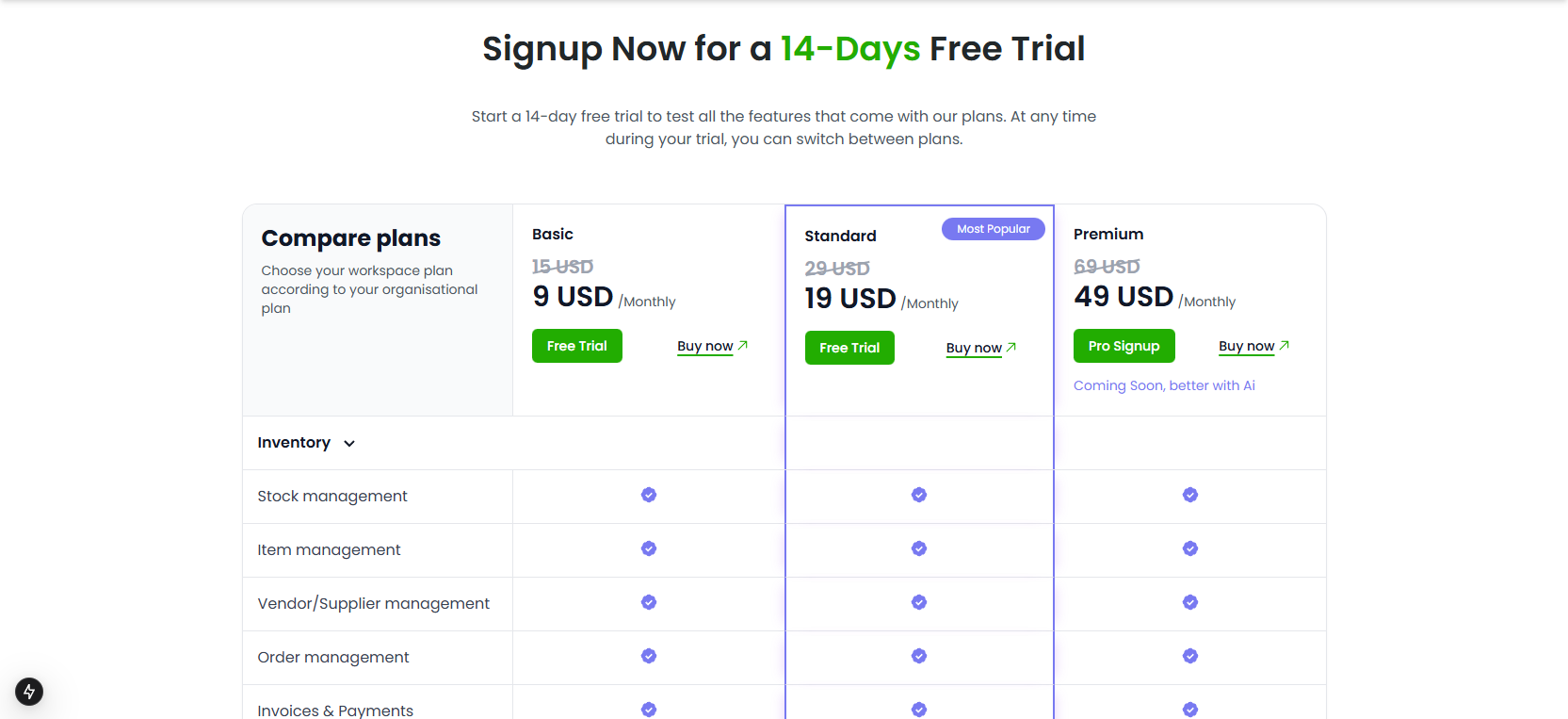Click the lightning bolt icon in the corner
The image size is (1568, 719).
(x=29, y=692)
